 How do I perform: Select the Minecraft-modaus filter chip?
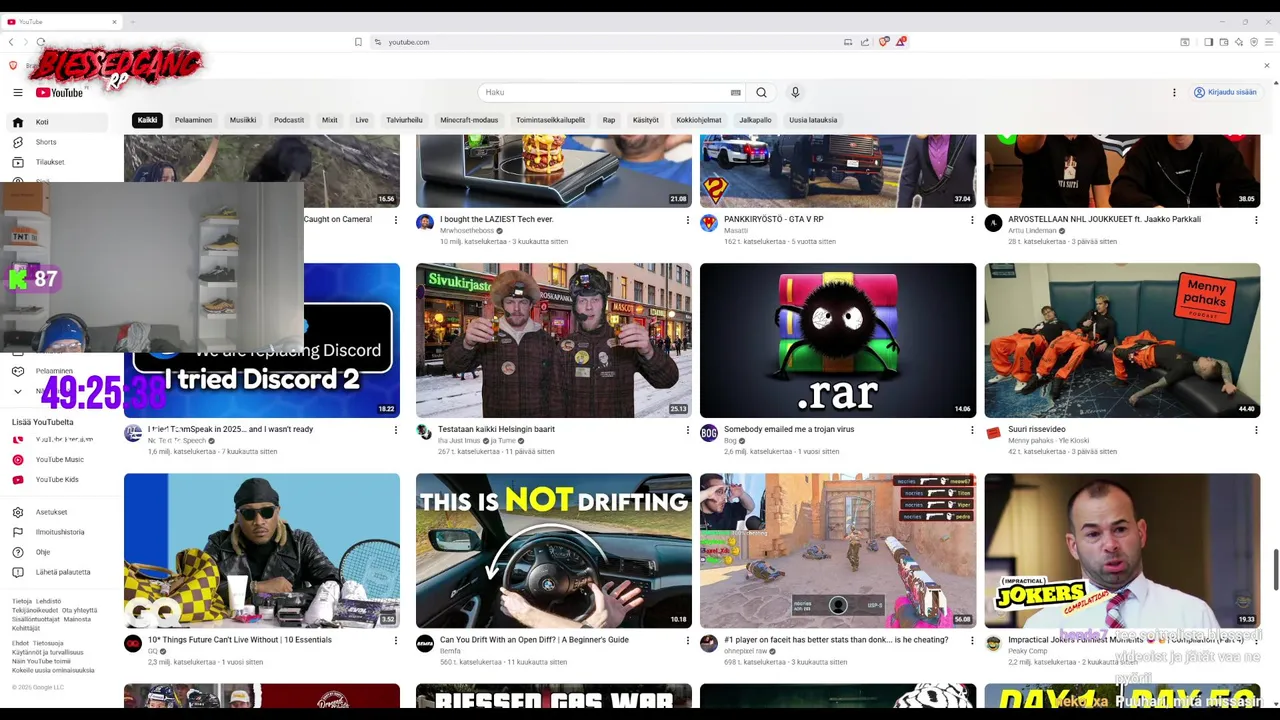[x=469, y=120]
